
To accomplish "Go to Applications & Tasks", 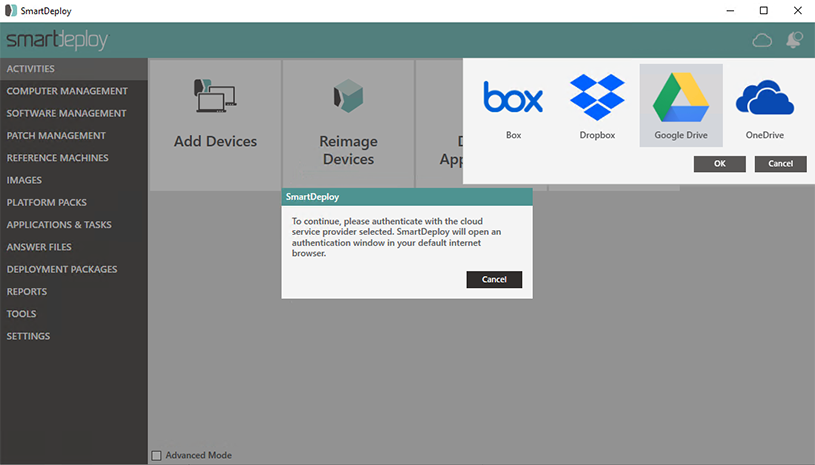I will tap(74, 225).
